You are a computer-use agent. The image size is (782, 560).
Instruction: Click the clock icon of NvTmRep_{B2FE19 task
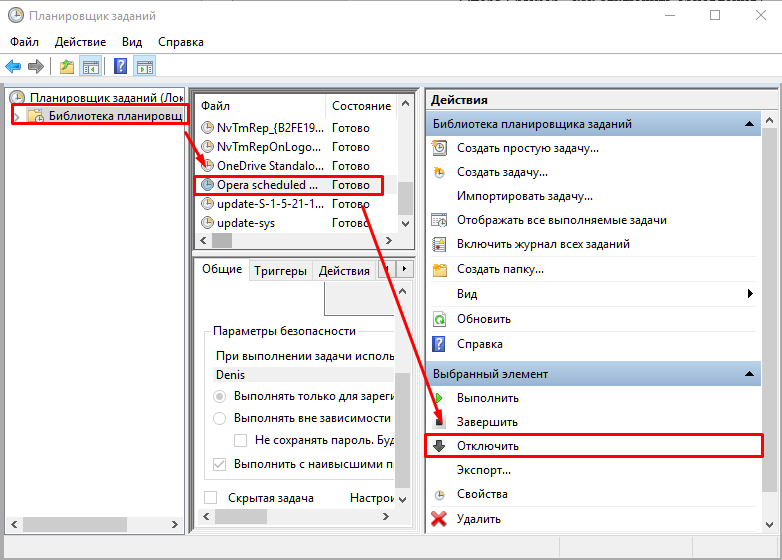[207, 128]
